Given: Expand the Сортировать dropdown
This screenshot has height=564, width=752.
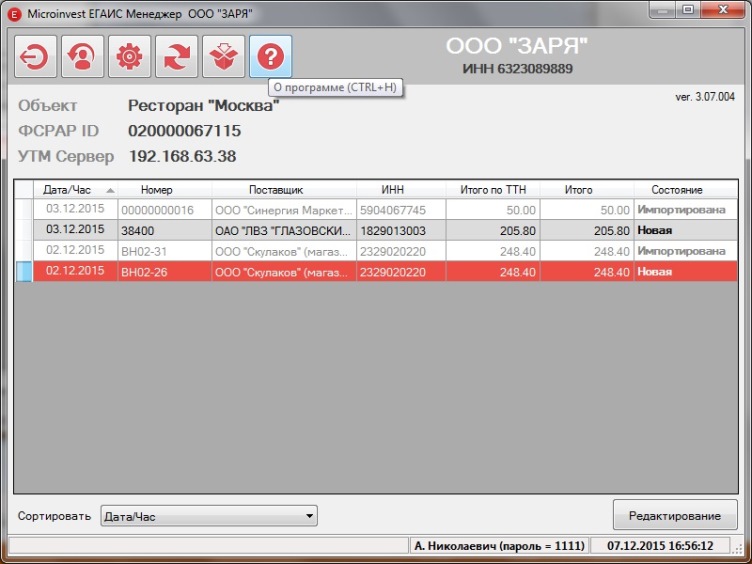Looking at the screenshot, I should (x=310, y=517).
